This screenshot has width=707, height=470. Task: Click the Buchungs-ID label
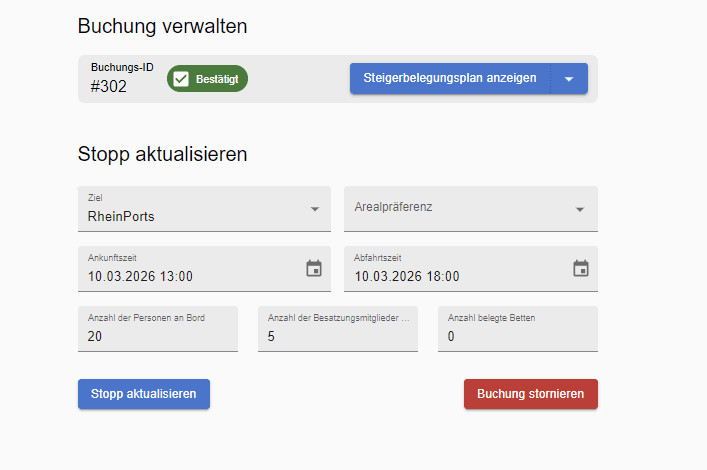122,67
